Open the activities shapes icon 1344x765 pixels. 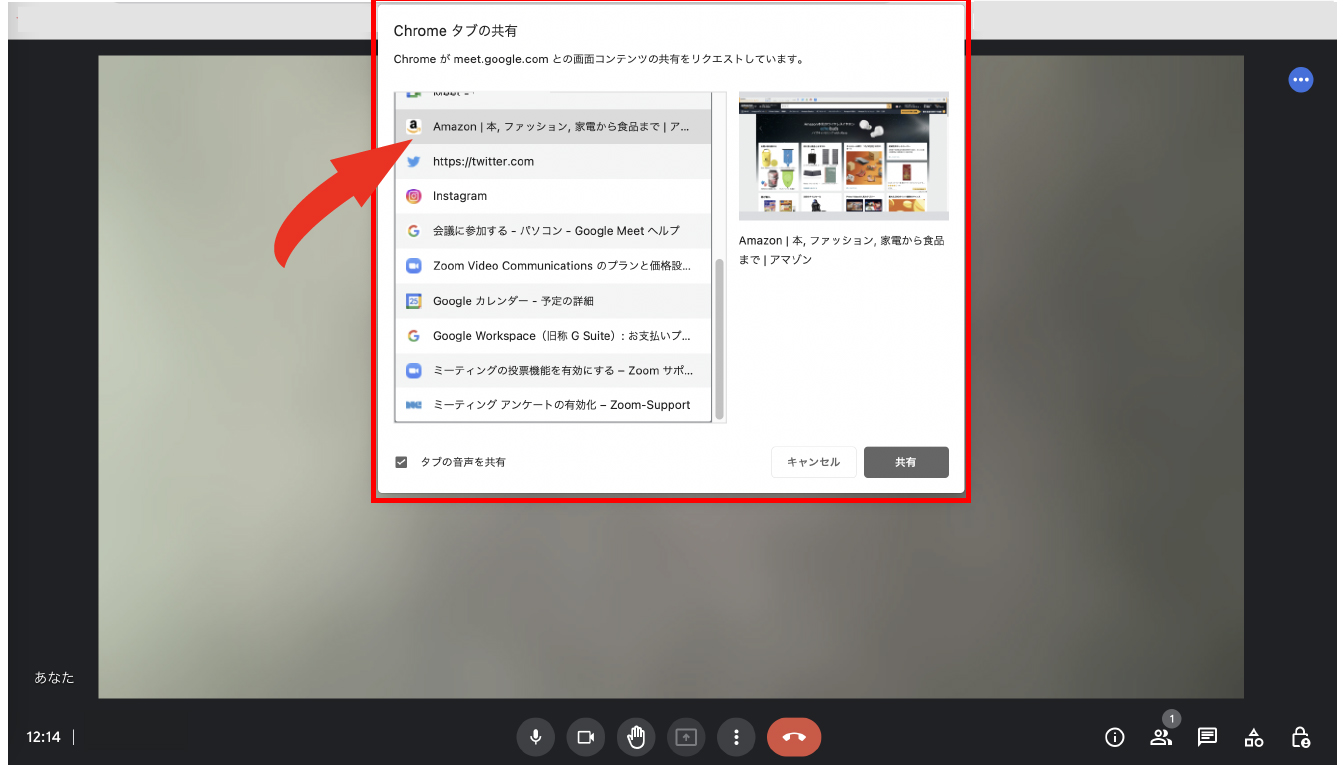click(1253, 738)
